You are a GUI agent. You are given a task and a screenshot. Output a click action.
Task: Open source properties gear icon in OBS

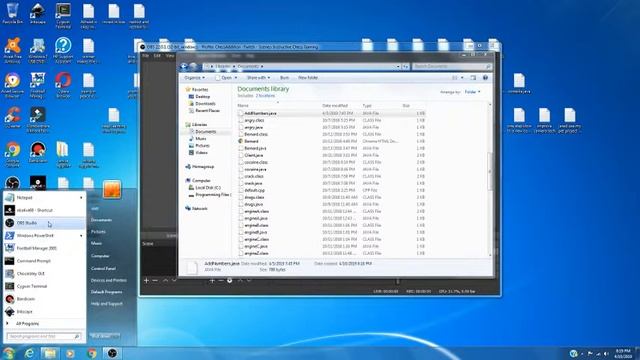(230, 280)
